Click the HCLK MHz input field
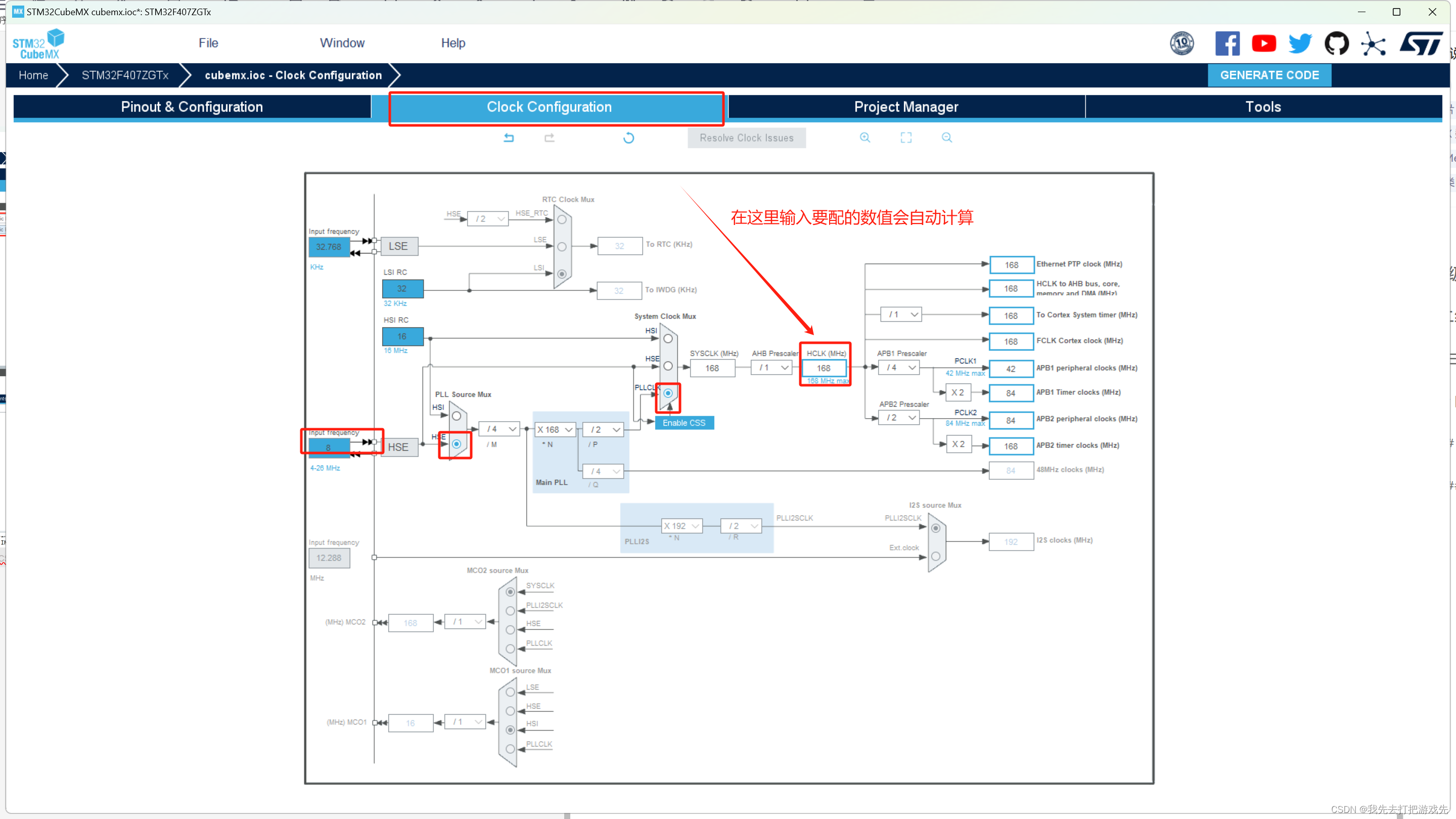The width and height of the screenshot is (1456, 819). click(x=823, y=368)
